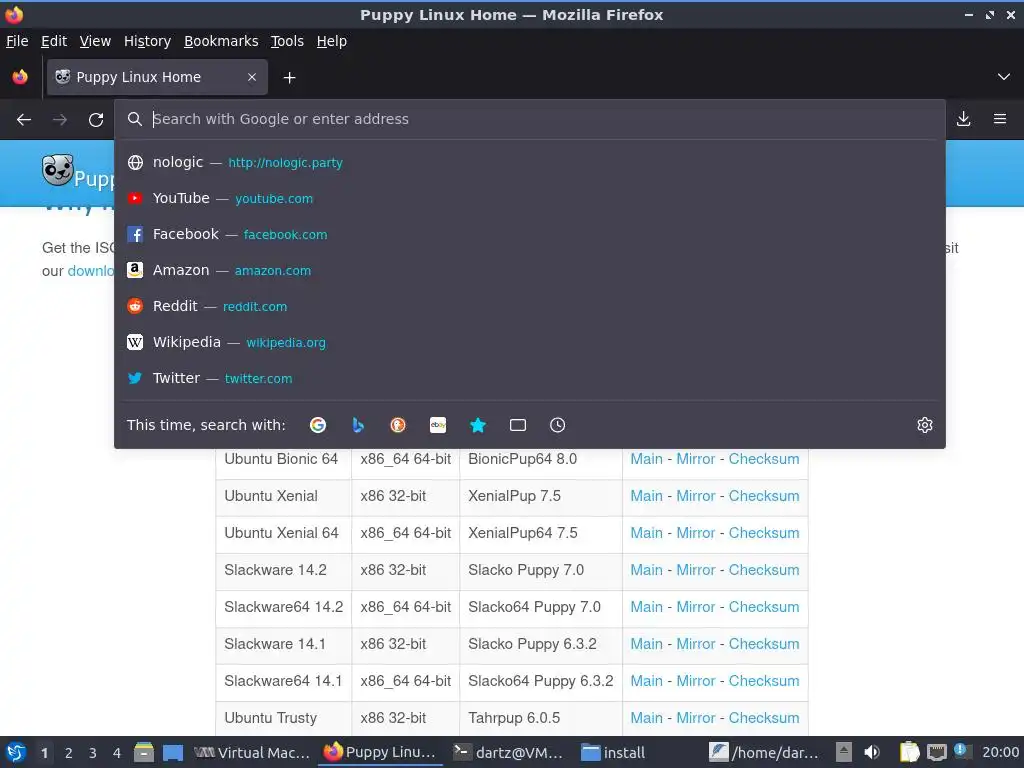Open Mirror link for Slacko64 Puppy 7.0

(x=696, y=607)
